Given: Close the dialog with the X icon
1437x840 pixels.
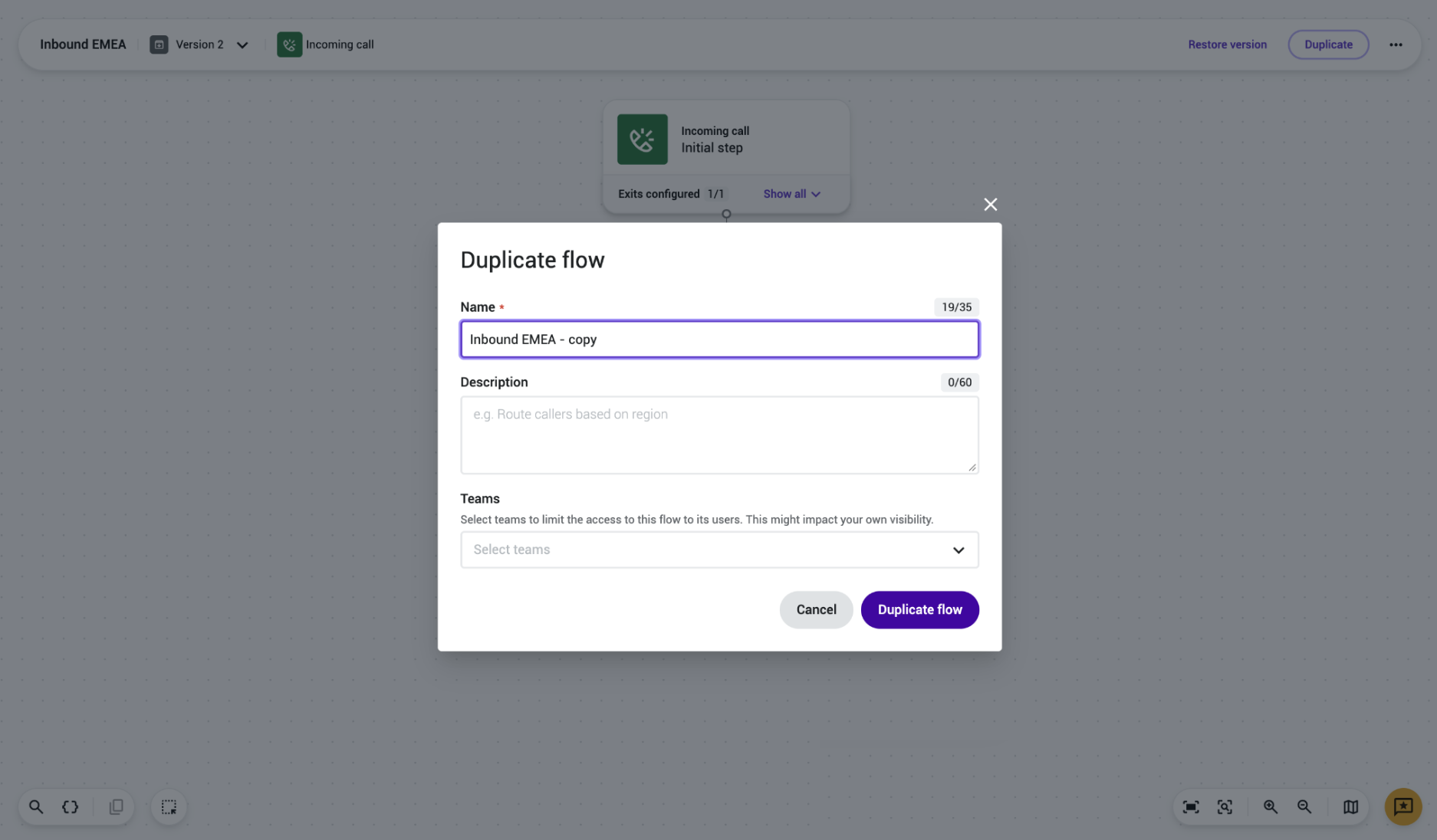Looking at the screenshot, I should (990, 205).
